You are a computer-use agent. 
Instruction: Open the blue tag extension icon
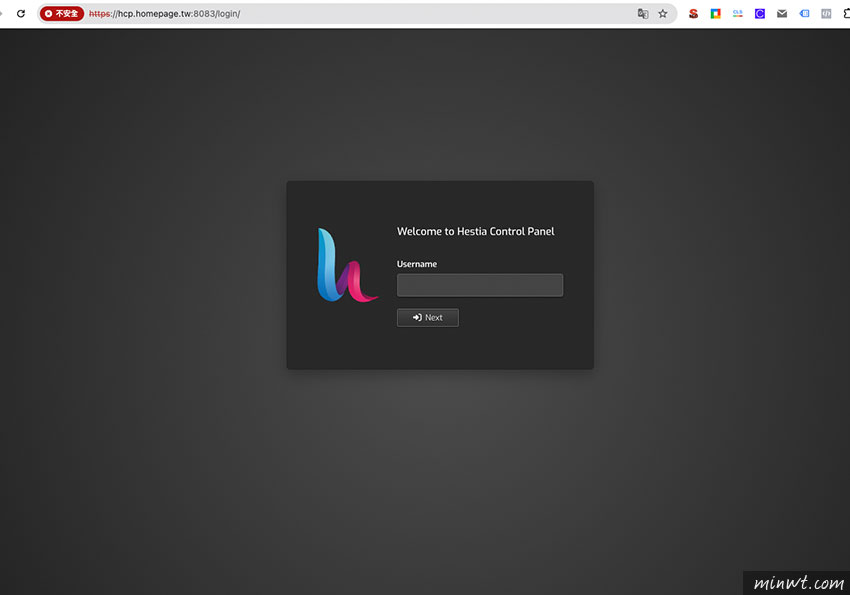click(x=804, y=14)
